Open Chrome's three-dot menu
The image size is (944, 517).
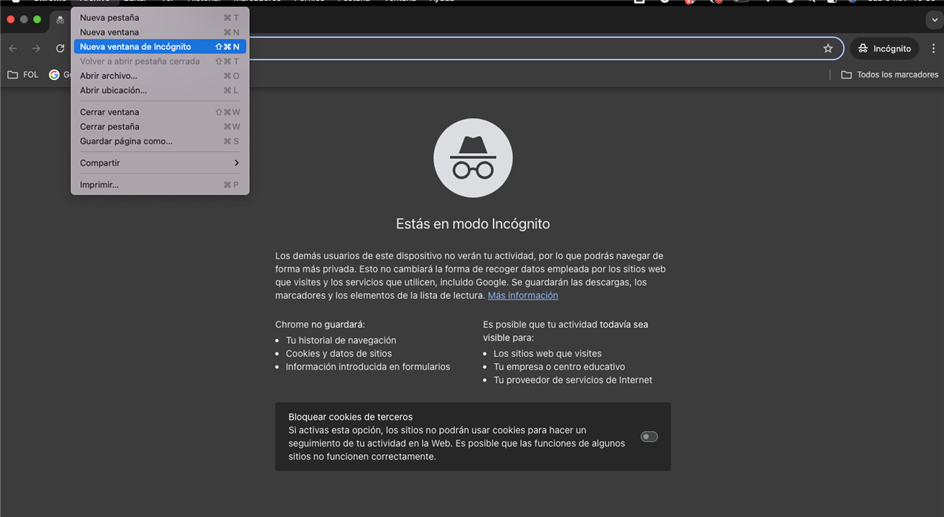933,48
